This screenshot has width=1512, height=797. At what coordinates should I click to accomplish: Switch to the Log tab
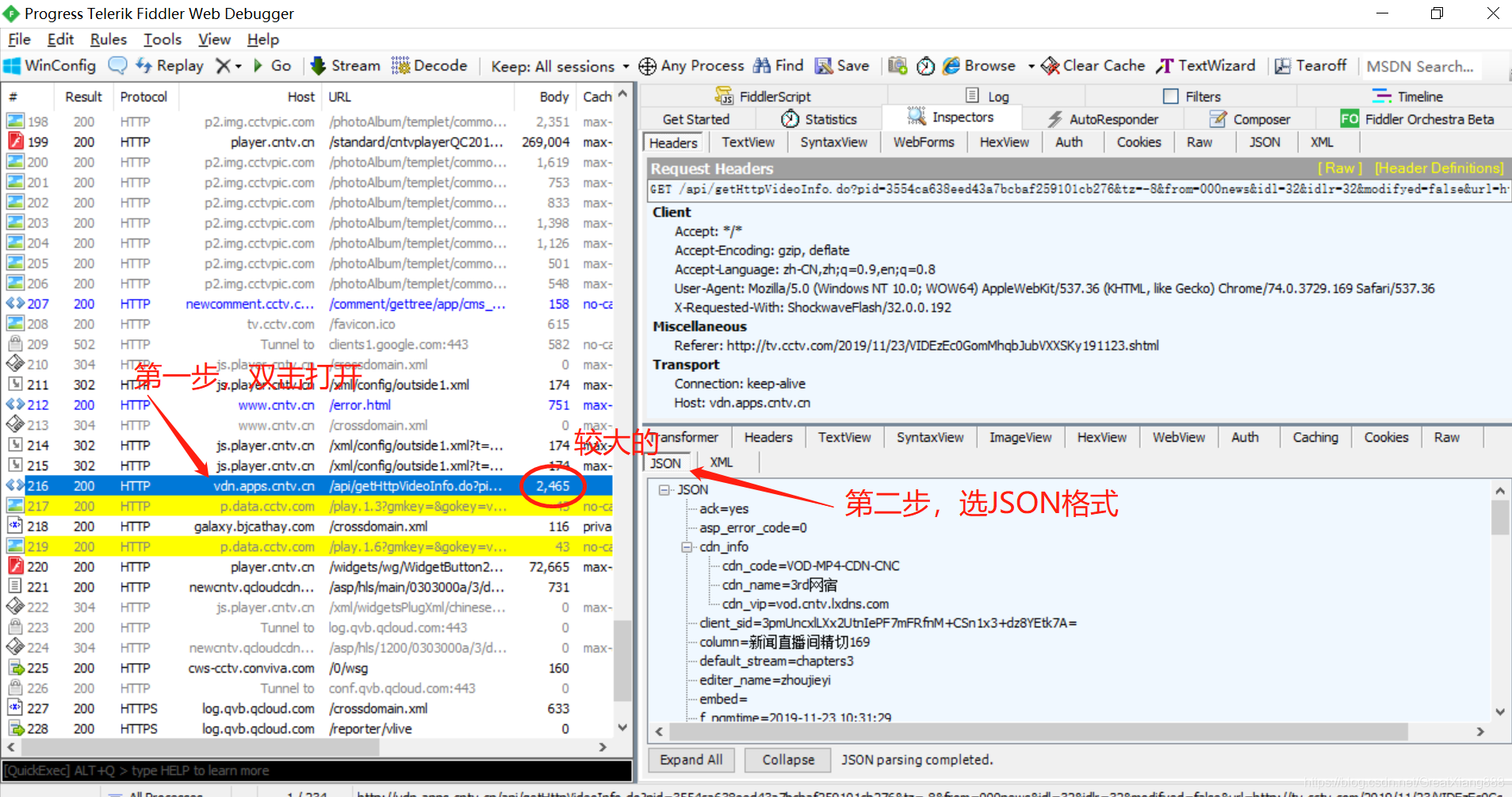[987, 97]
